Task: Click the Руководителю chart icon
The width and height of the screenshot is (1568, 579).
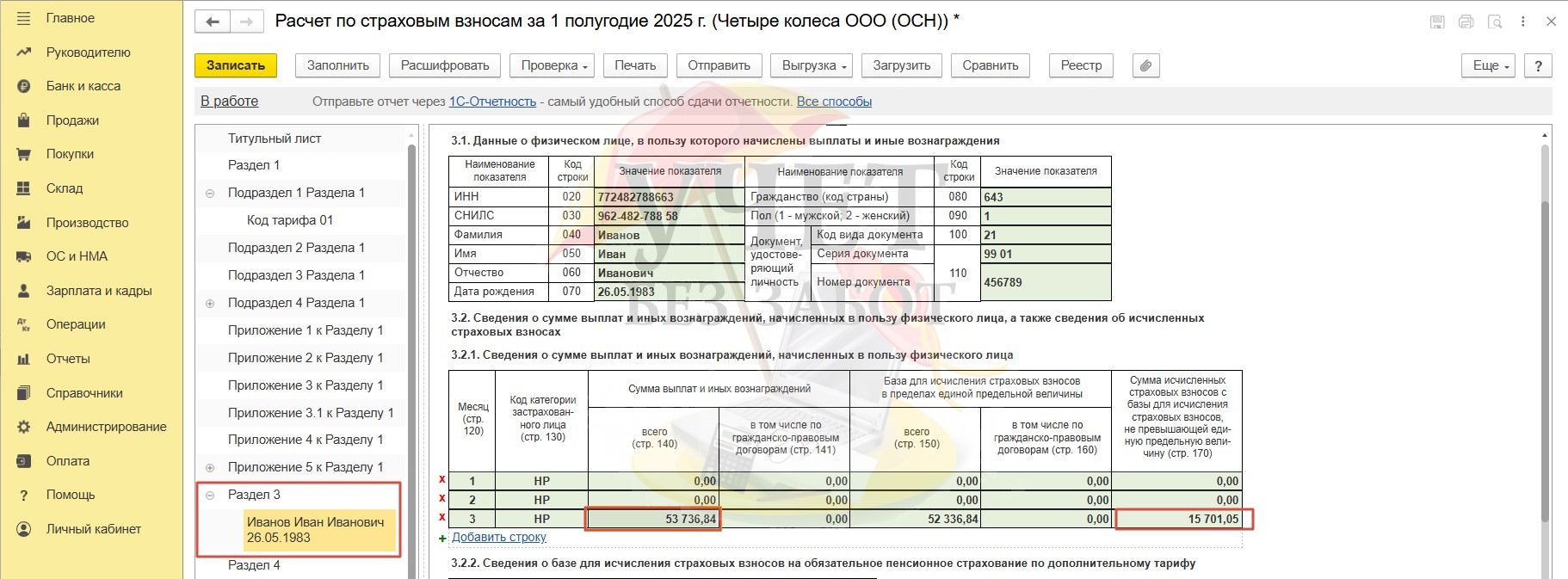Action: (23, 52)
